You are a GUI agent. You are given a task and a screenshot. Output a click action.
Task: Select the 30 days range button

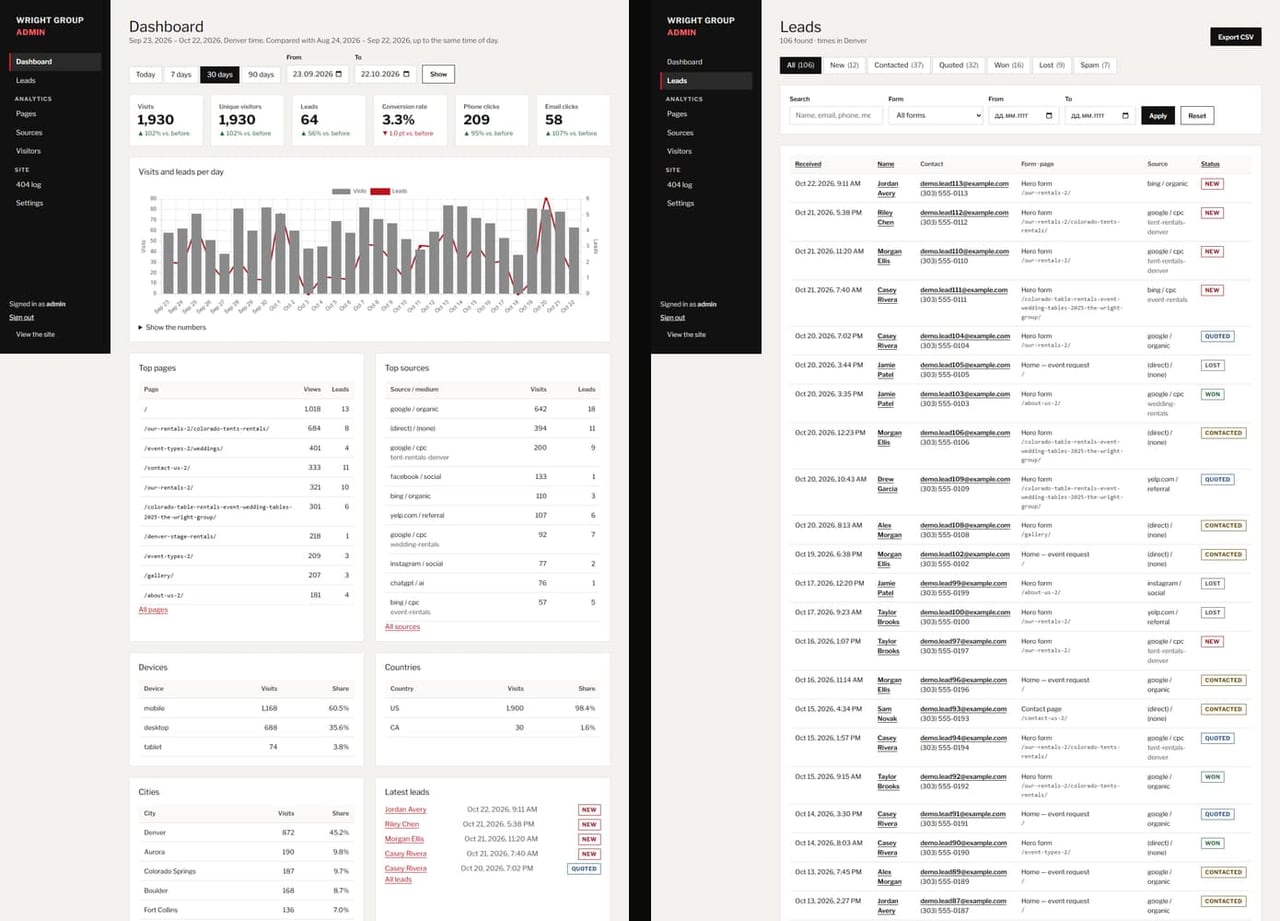pyautogui.click(x=218, y=74)
